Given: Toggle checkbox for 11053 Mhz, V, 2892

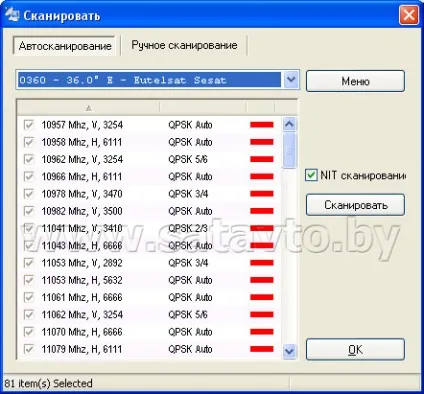Looking at the screenshot, I should [x=29, y=263].
